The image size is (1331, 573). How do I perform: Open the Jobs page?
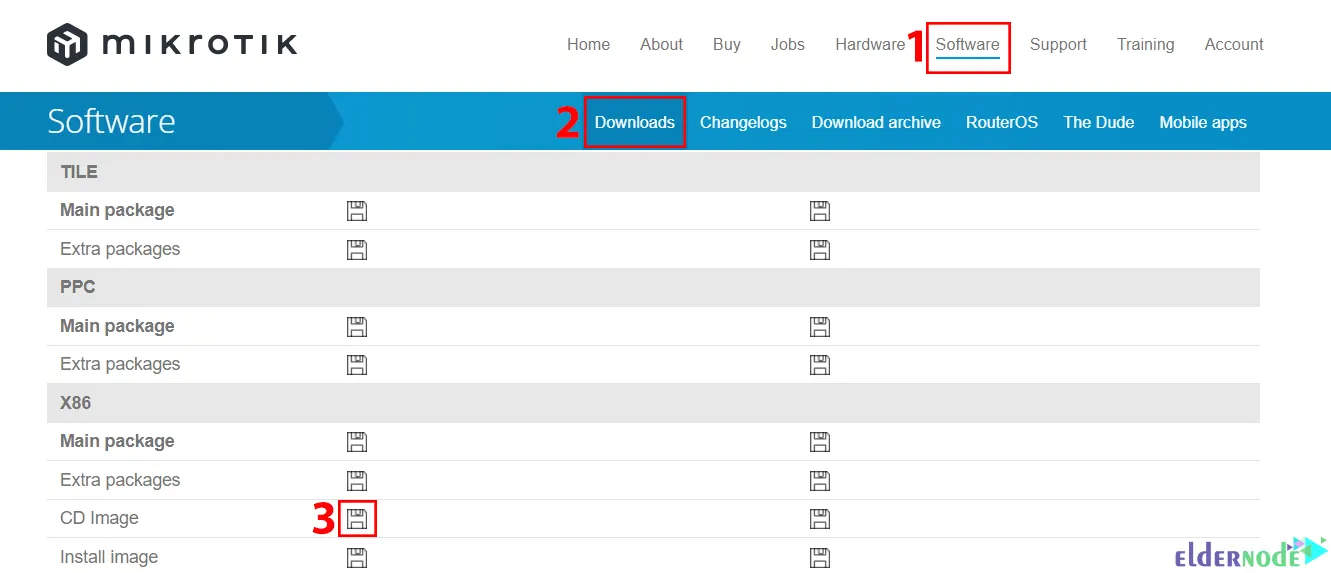click(x=788, y=44)
